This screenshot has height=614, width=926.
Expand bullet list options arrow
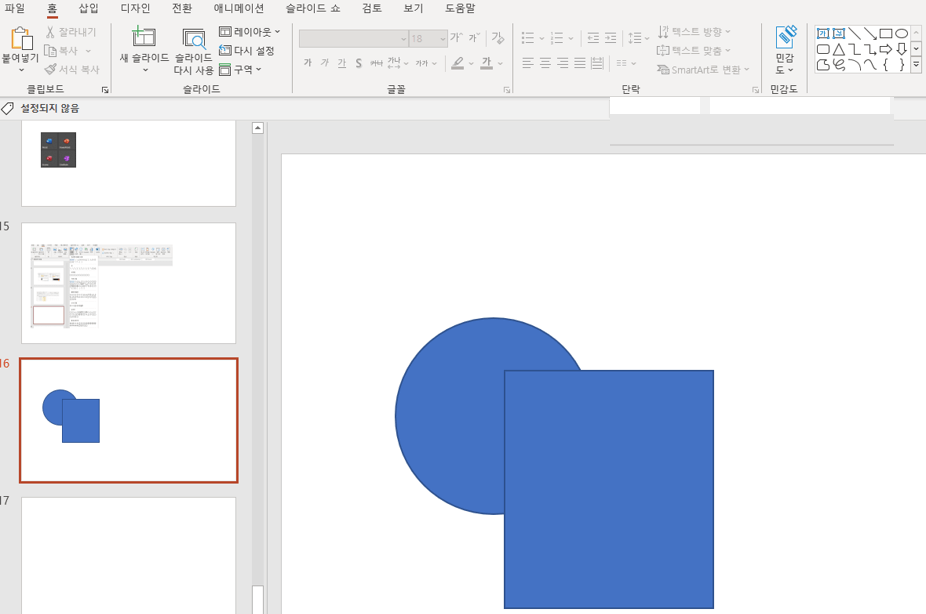pos(542,39)
